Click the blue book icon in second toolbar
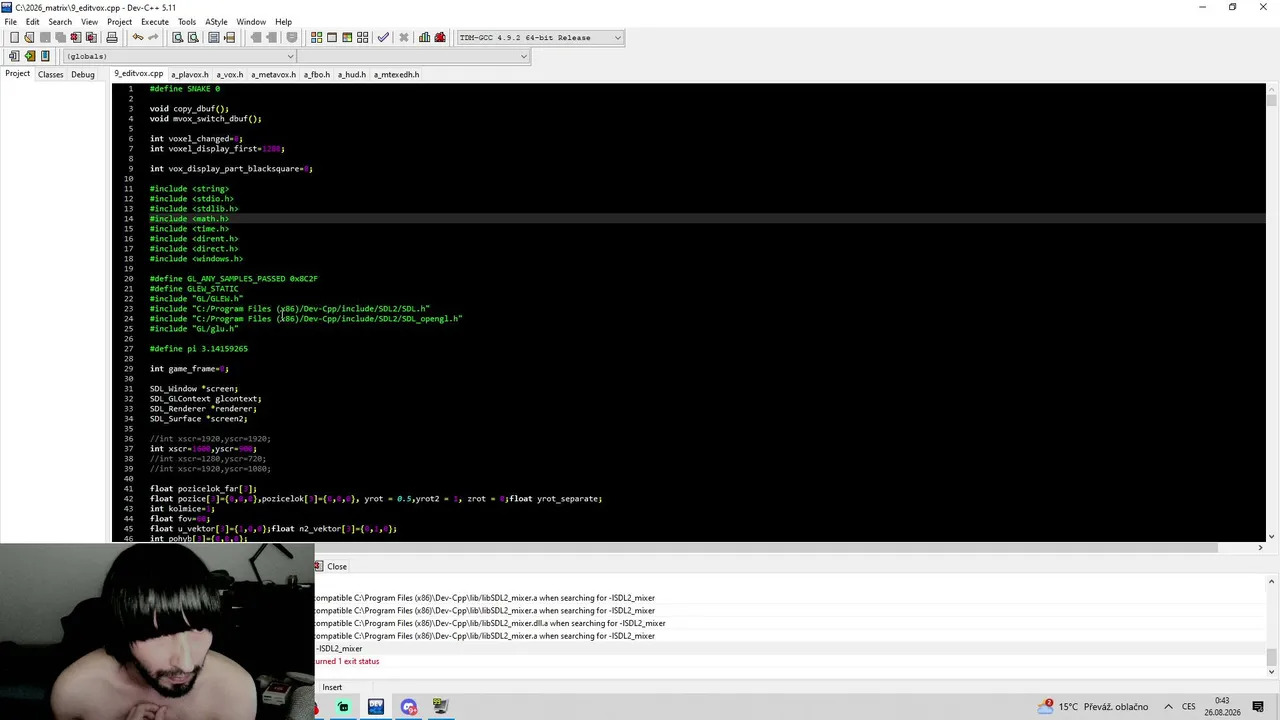The image size is (1280, 720). click(45, 56)
